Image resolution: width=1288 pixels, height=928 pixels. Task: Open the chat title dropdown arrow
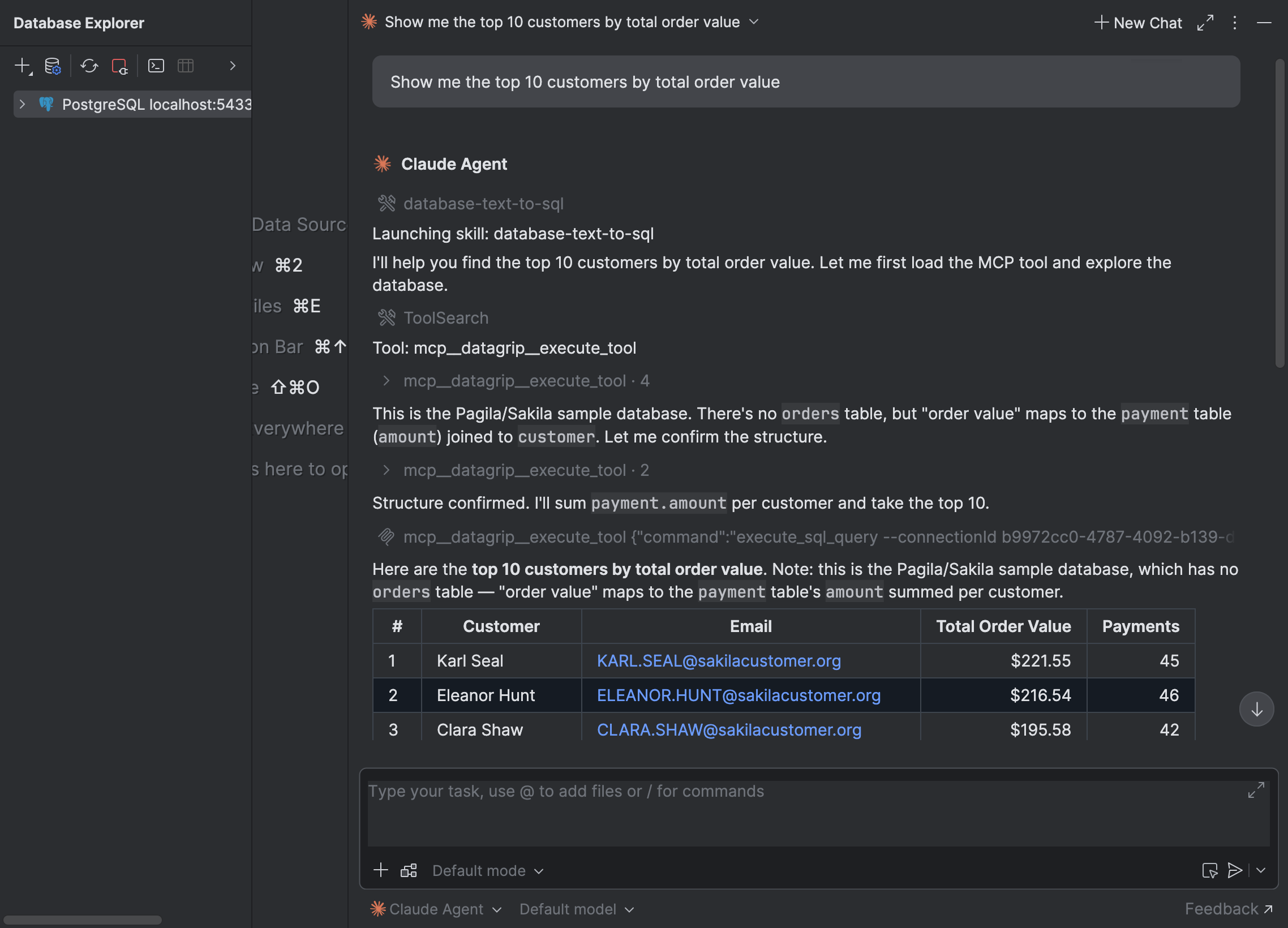click(x=754, y=22)
